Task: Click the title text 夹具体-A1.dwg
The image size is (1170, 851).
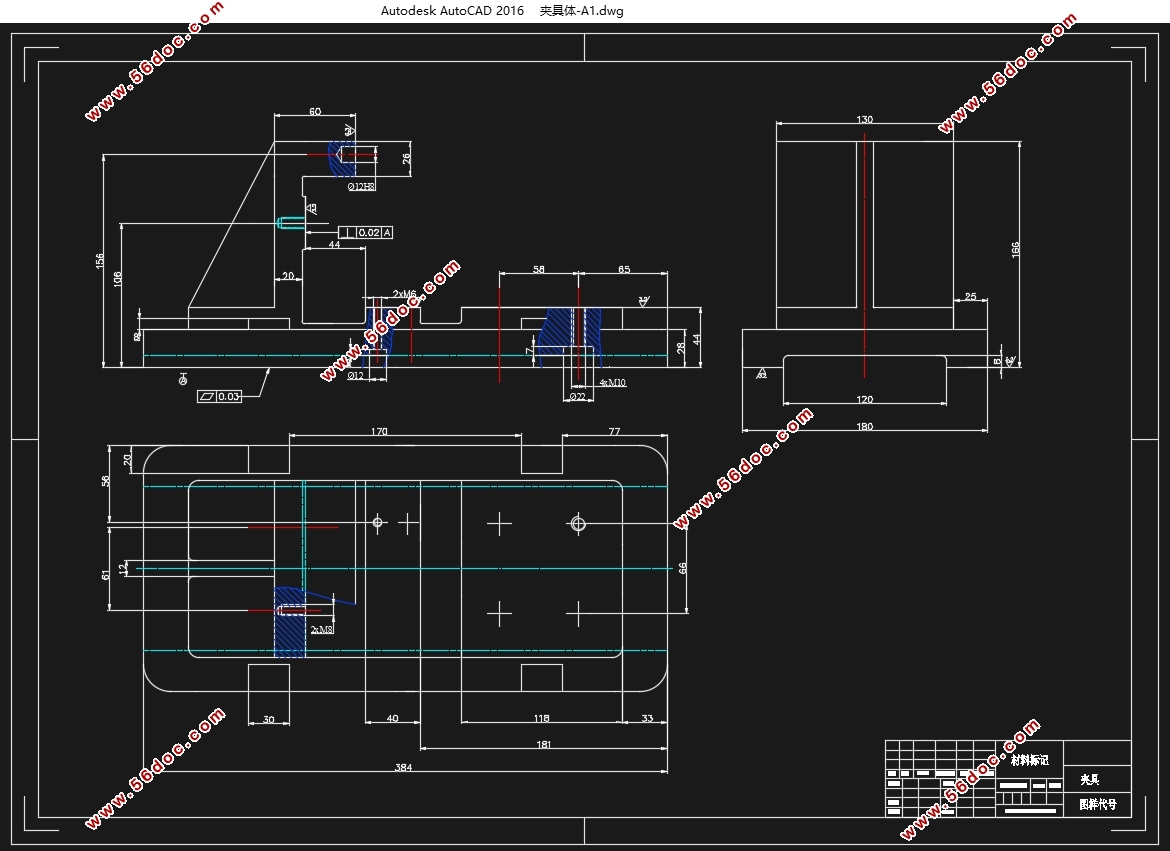Action: [581, 10]
